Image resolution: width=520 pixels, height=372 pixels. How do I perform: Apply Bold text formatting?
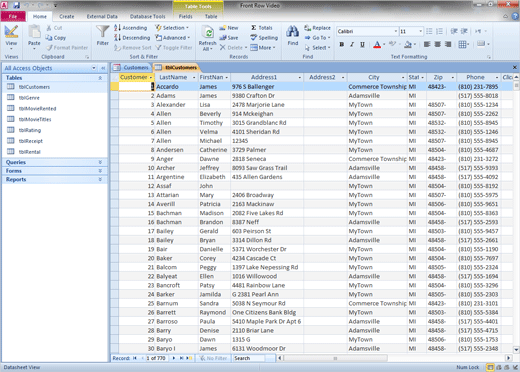pyautogui.click(x=341, y=44)
